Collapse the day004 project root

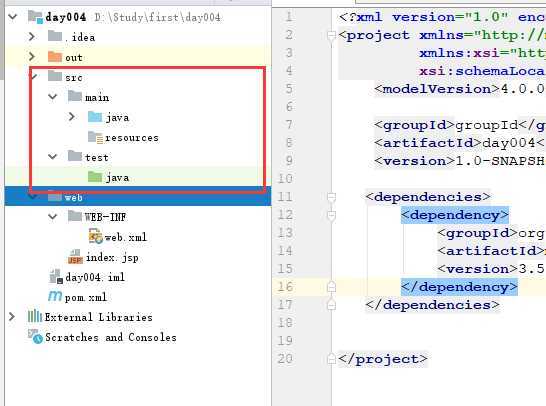coord(13,16)
